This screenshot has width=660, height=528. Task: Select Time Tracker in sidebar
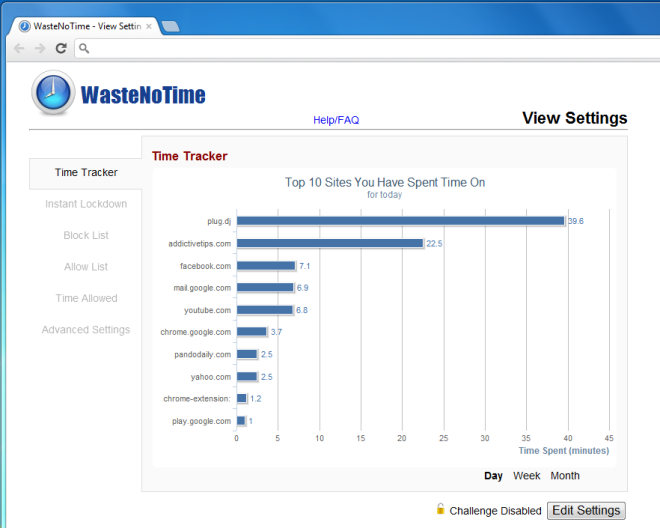pyautogui.click(x=86, y=172)
